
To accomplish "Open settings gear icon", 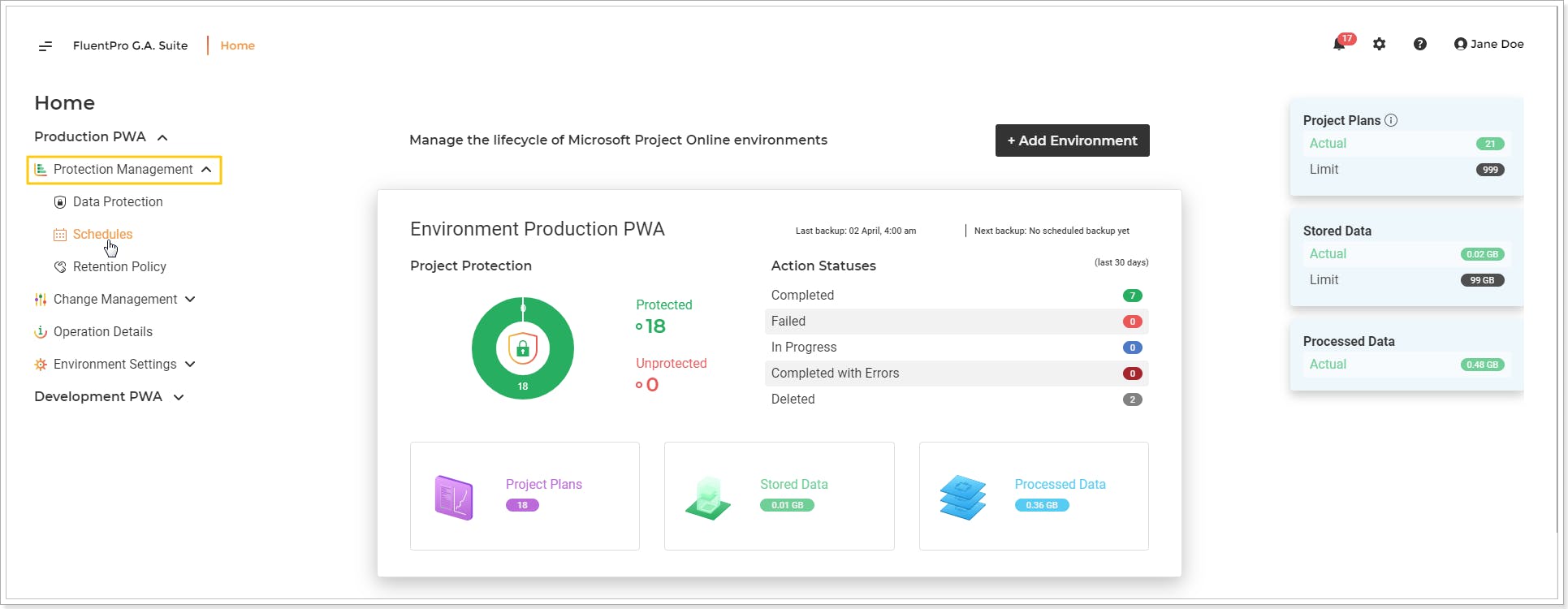I will pos(1380,45).
